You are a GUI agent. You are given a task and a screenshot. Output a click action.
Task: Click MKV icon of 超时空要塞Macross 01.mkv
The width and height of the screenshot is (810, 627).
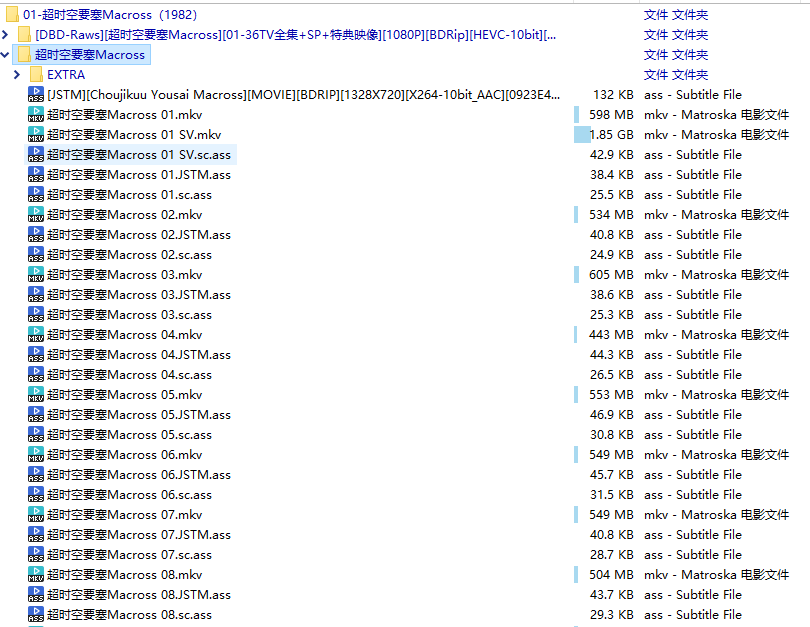tap(36, 115)
